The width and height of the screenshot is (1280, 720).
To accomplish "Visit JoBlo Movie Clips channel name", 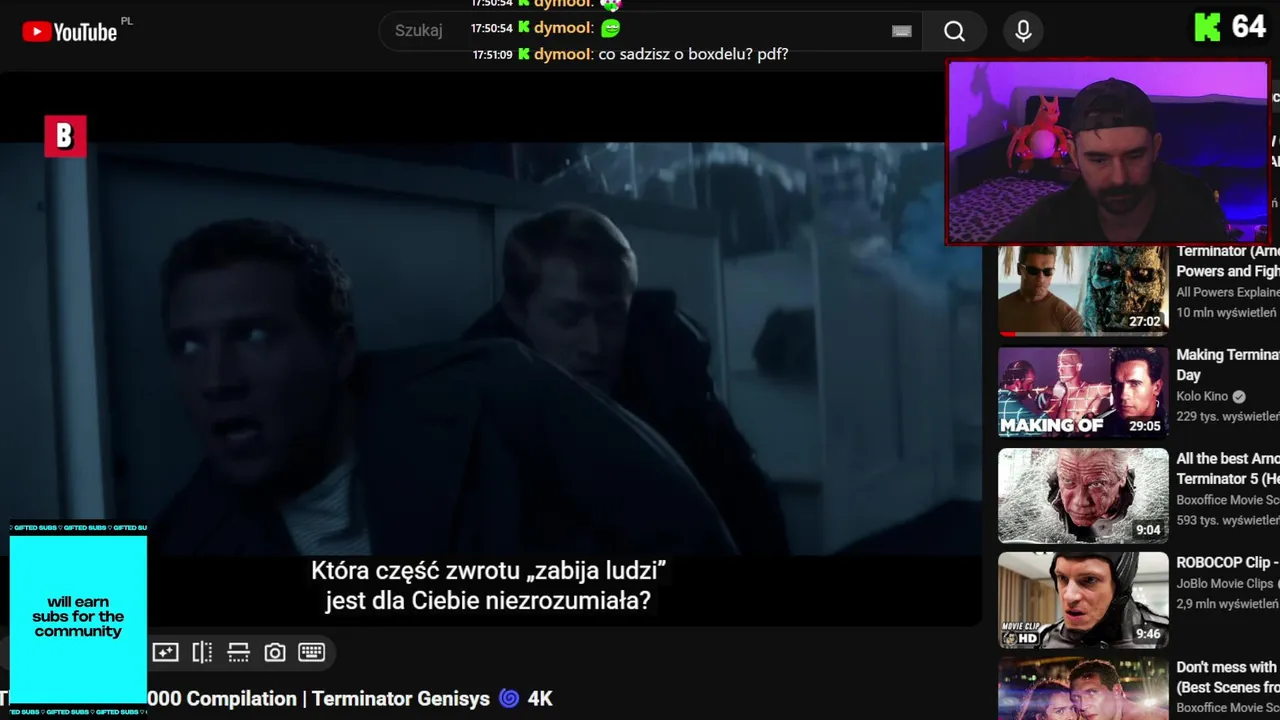I will (x=1225, y=583).
